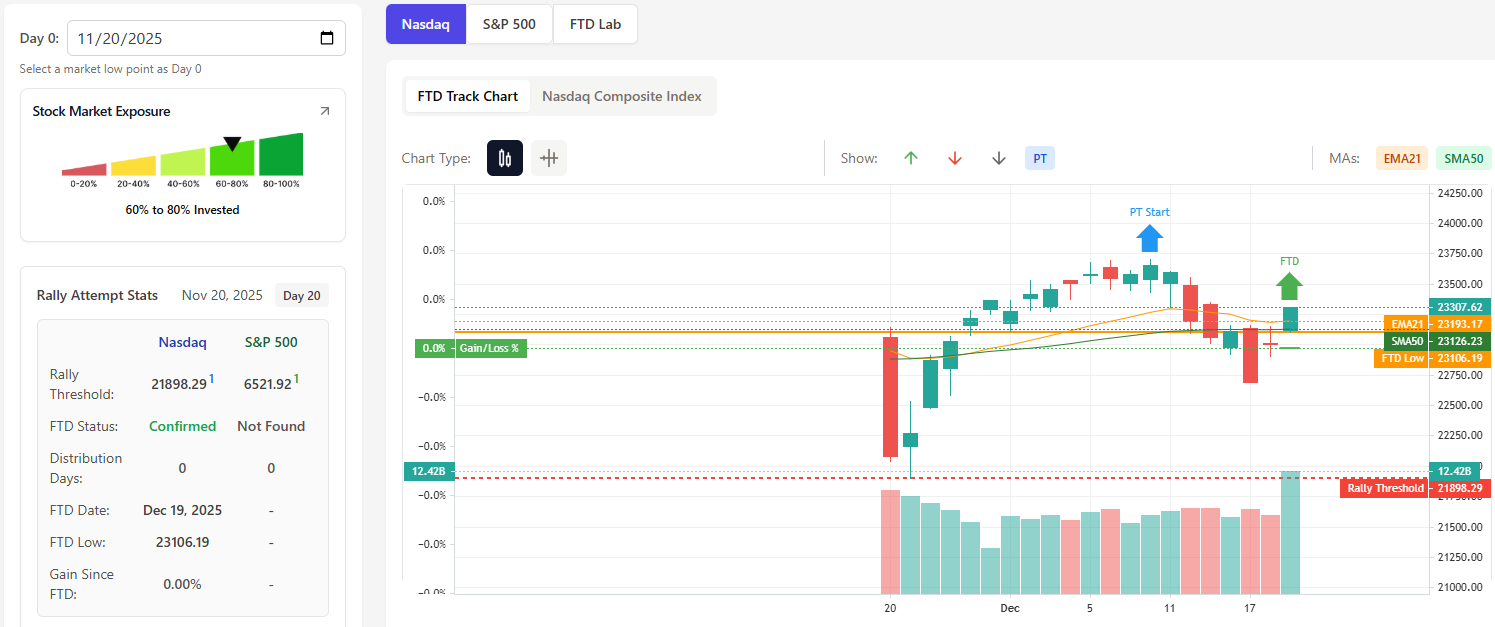Toggle the dark gray down arrow marker
This screenshot has height=627, width=1495.
pyautogui.click(x=998, y=158)
